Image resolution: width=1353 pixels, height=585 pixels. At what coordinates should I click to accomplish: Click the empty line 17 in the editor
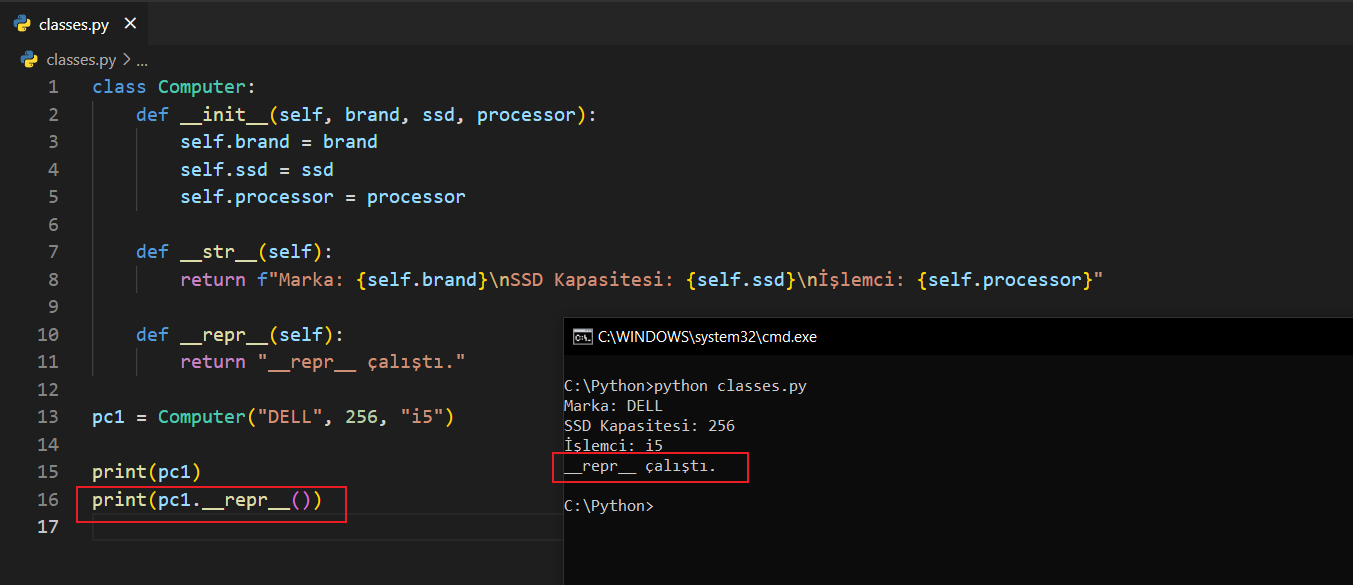300,527
